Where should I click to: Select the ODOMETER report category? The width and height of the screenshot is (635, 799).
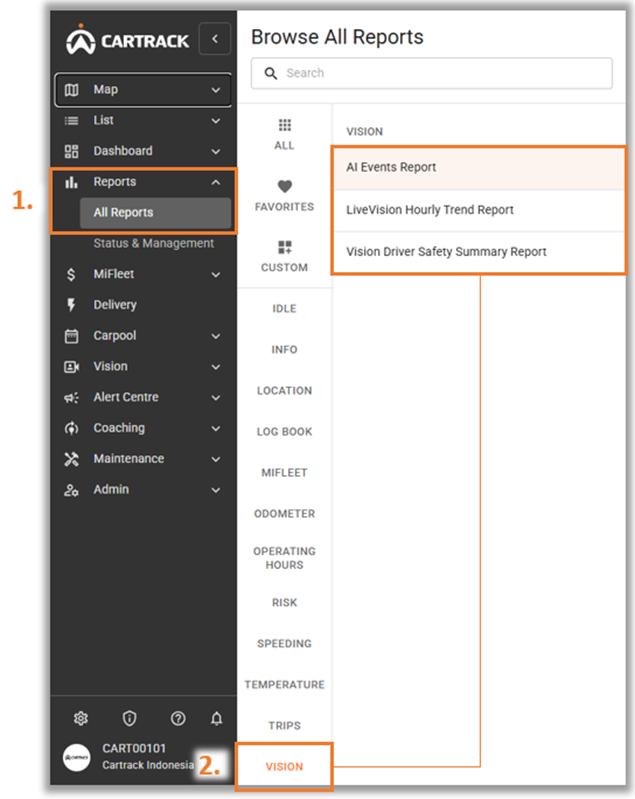point(284,514)
